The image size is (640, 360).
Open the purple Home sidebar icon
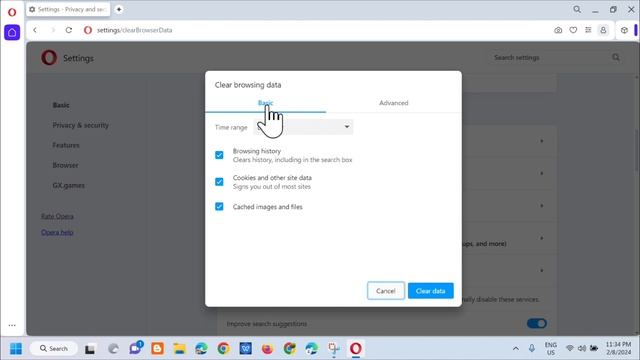coord(12,32)
